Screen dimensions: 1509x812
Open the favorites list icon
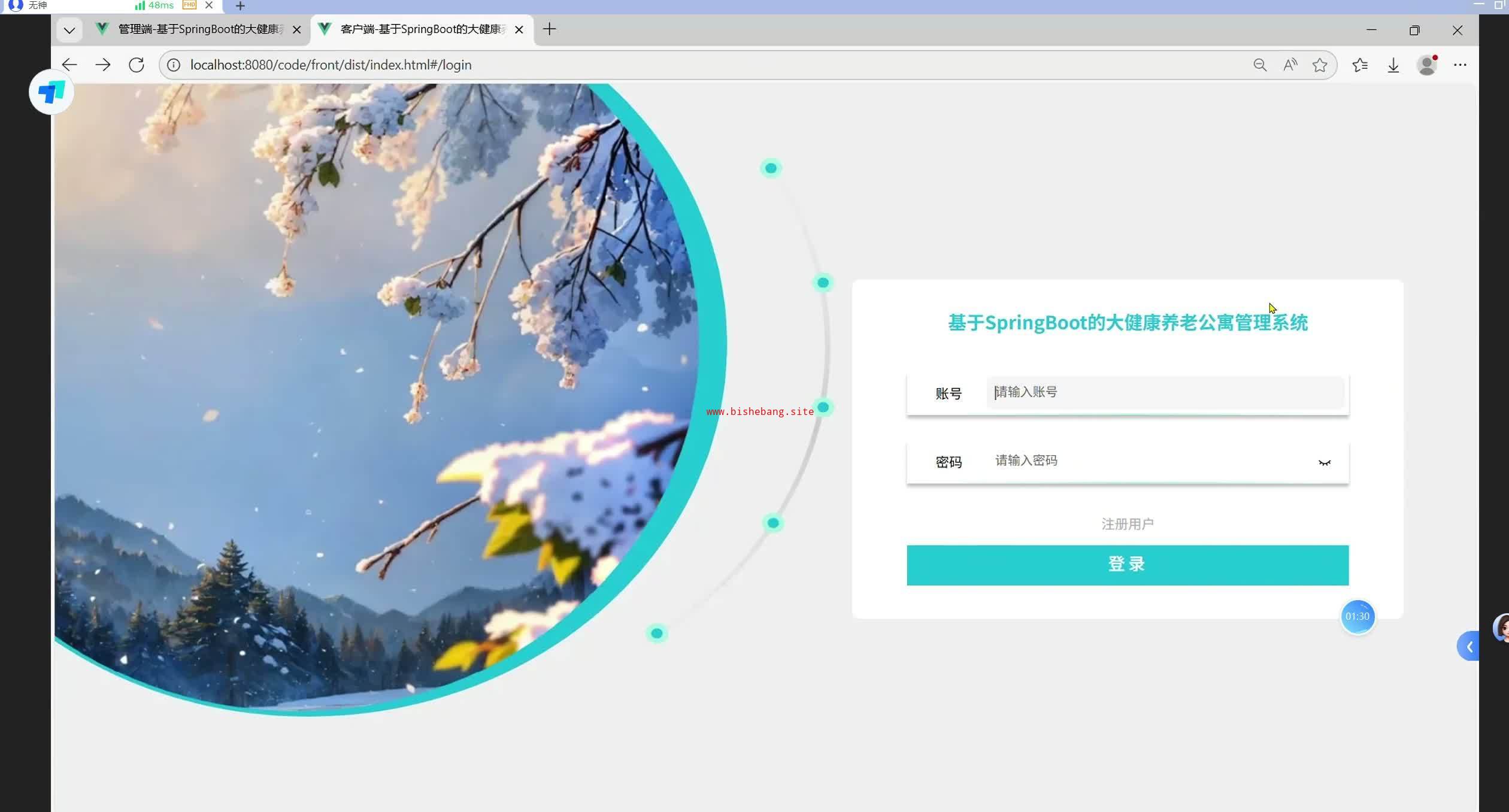(x=1360, y=65)
